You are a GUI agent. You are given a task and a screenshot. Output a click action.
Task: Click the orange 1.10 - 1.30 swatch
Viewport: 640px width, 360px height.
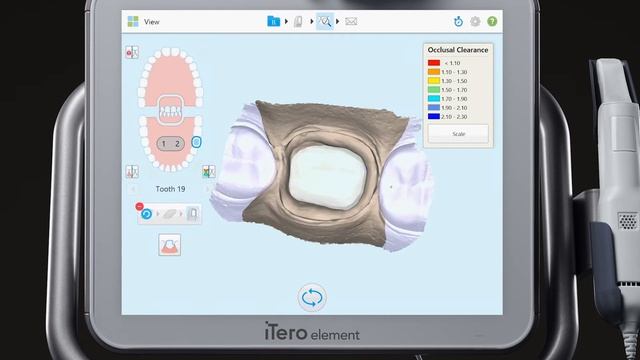coord(434,72)
